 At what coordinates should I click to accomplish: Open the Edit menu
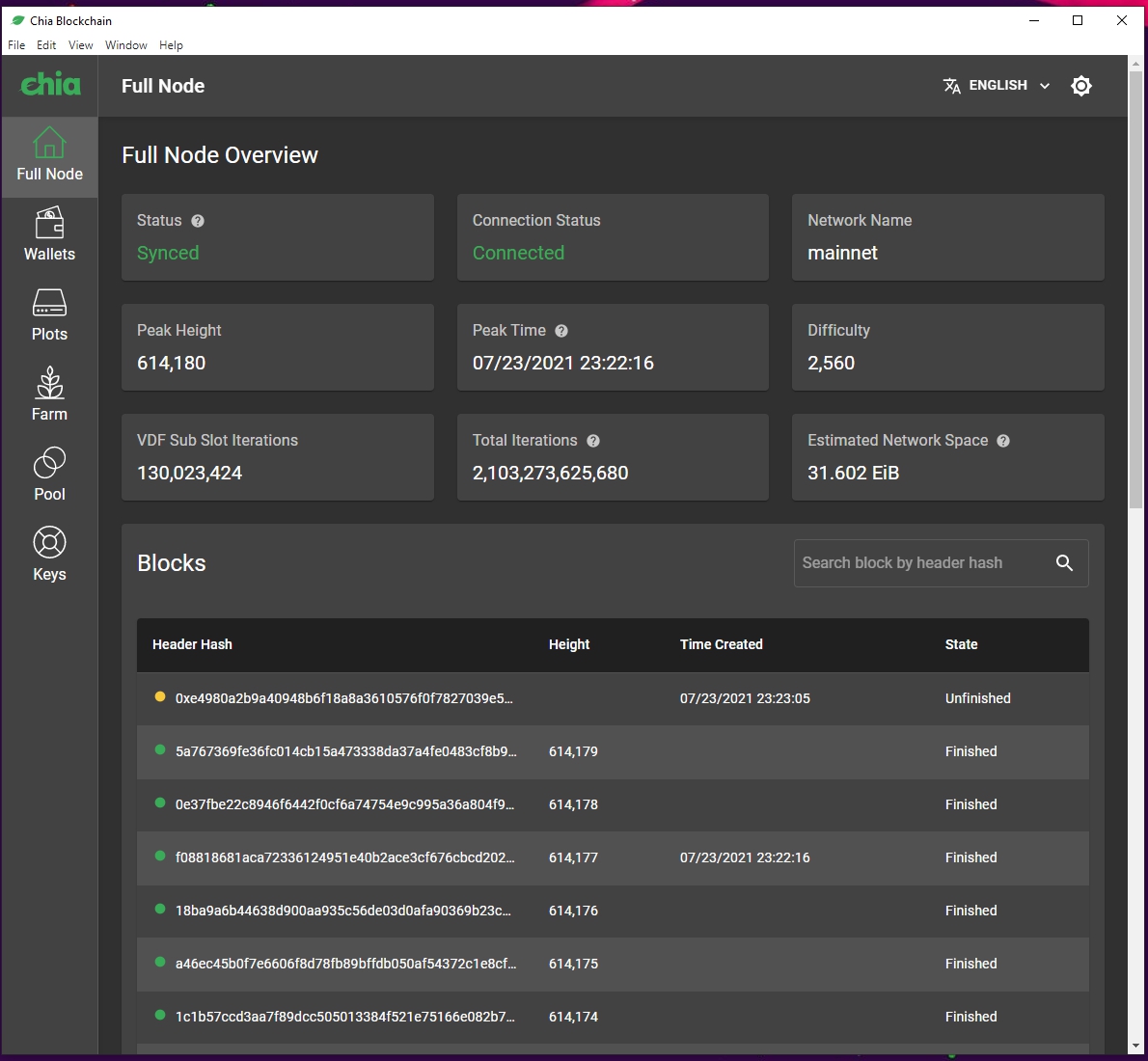[46, 45]
